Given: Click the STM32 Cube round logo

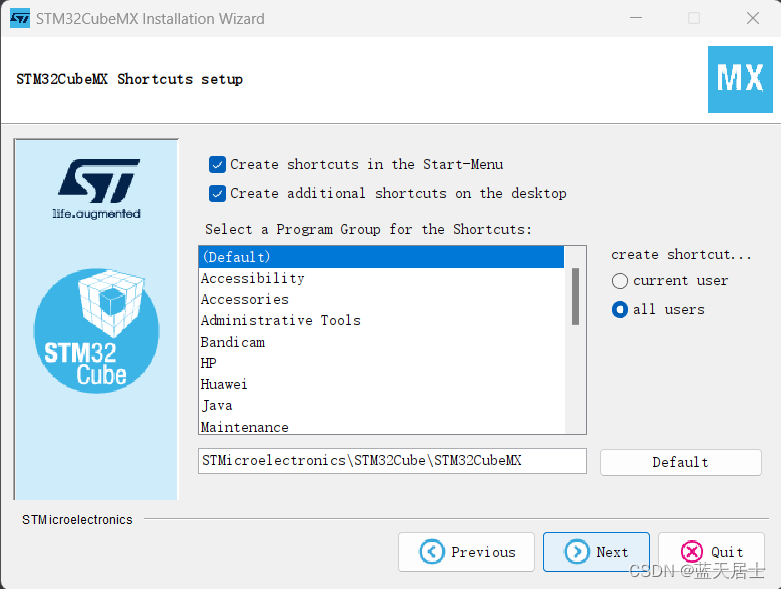Looking at the screenshot, I should click(x=96, y=331).
